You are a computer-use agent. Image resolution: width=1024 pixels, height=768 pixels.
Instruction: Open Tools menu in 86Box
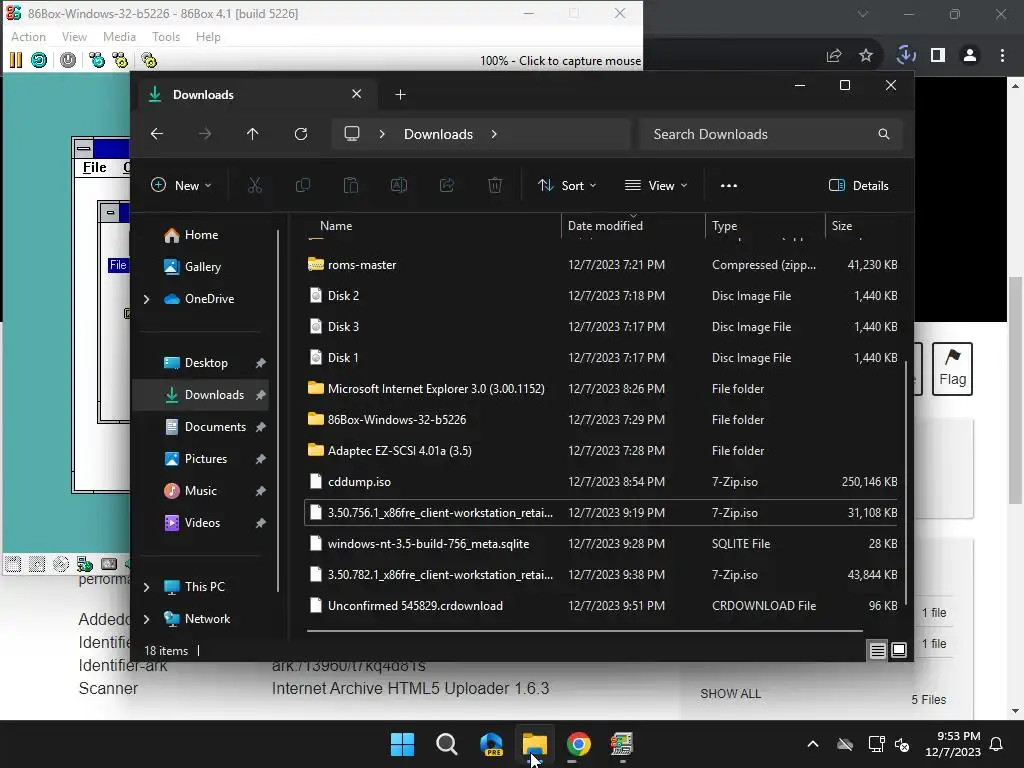(166, 37)
